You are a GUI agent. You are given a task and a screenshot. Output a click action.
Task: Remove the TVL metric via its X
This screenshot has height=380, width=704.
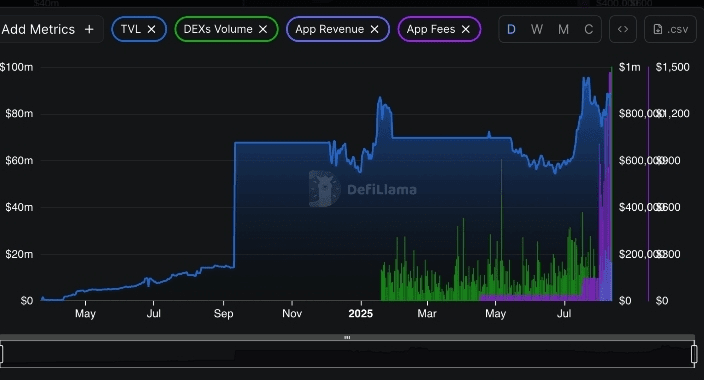coord(152,29)
